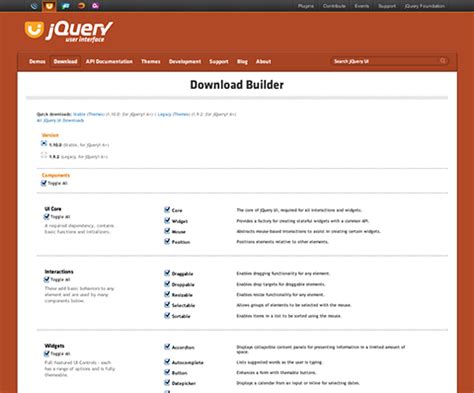The width and height of the screenshot is (474, 393).
Task: Click the highlighted jQuery UI icon in the top bar
Action: (x=49, y=6)
